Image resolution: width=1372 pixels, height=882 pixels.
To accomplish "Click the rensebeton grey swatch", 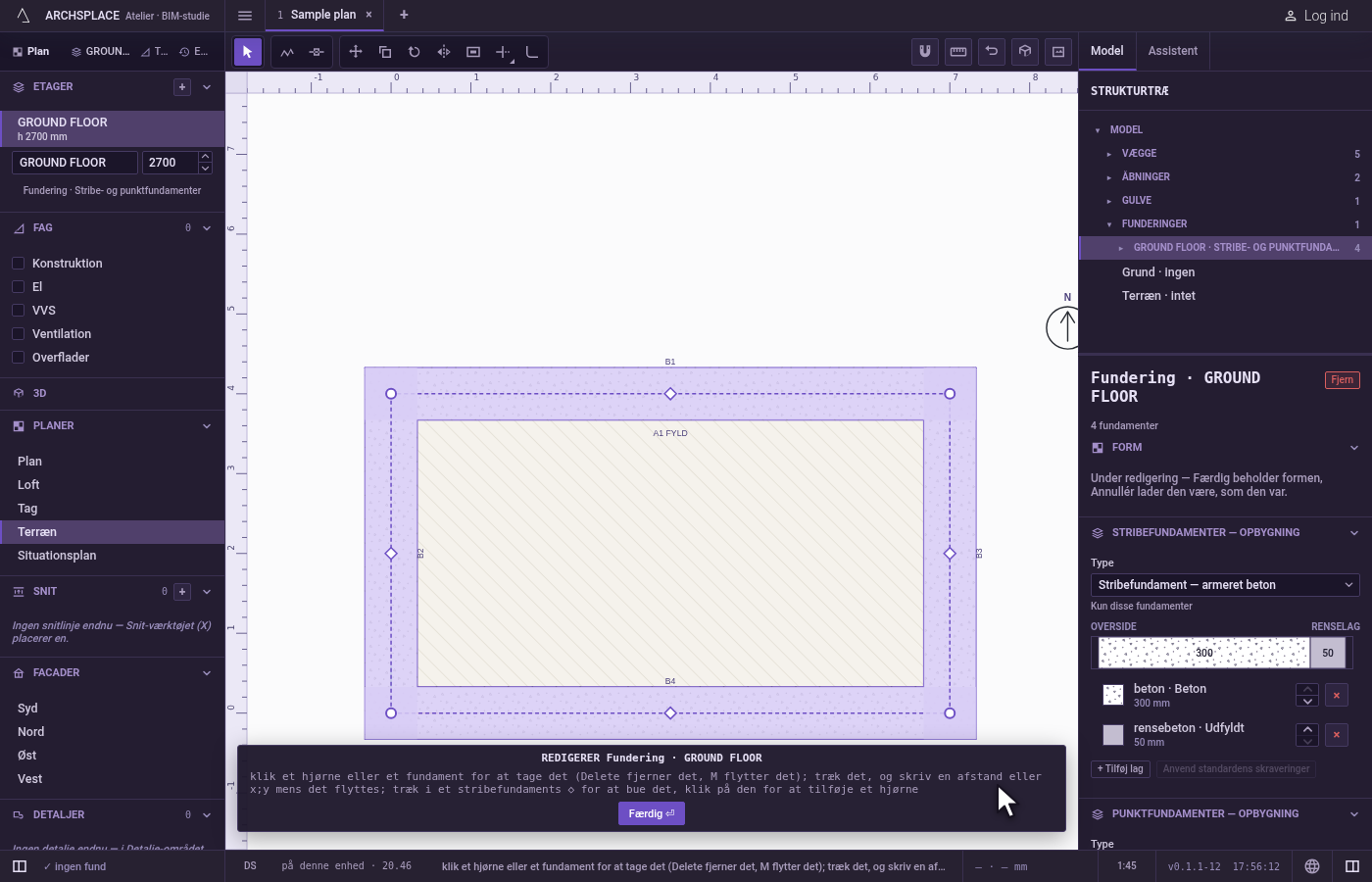I will coord(1113,734).
